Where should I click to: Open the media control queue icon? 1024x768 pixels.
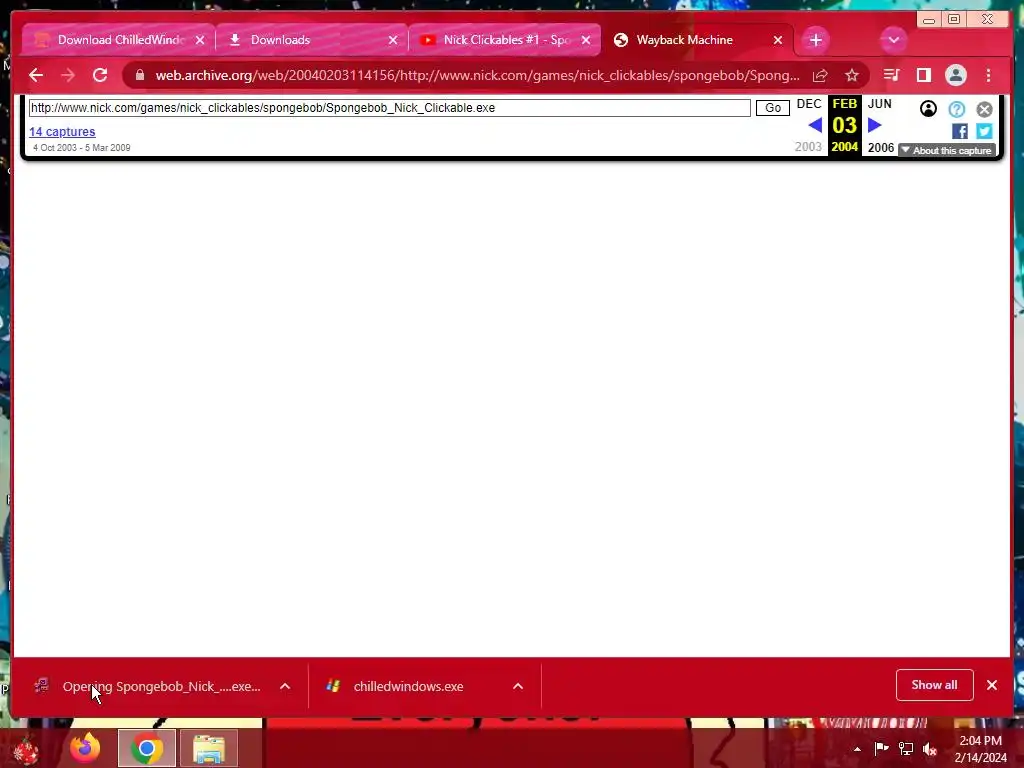(x=891, y=75)
